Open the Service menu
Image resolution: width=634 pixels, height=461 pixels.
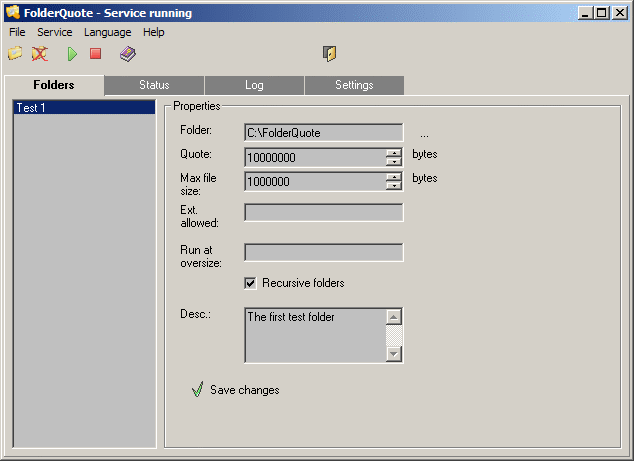[55, 32]
